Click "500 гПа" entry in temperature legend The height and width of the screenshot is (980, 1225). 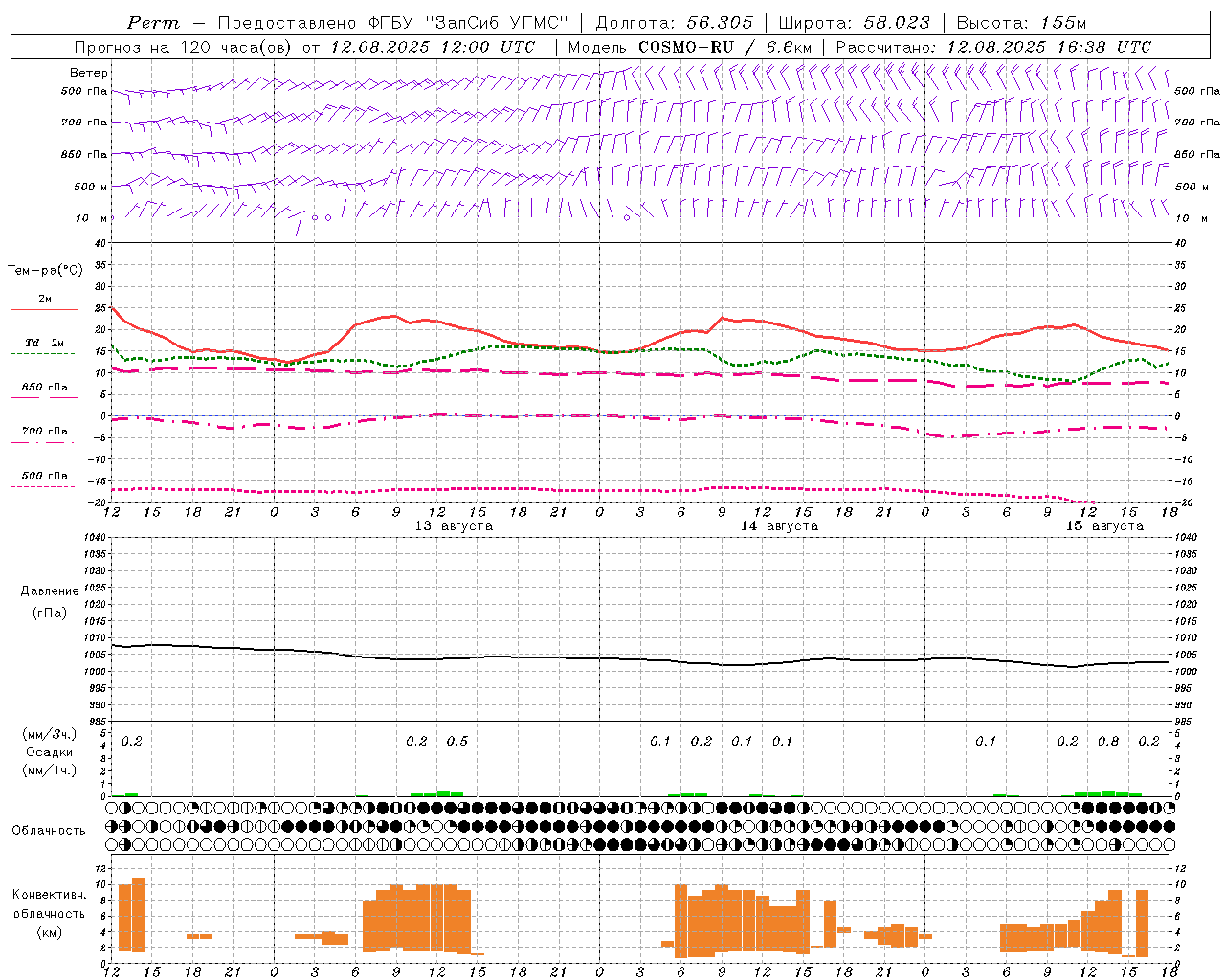tap(44, 476)
